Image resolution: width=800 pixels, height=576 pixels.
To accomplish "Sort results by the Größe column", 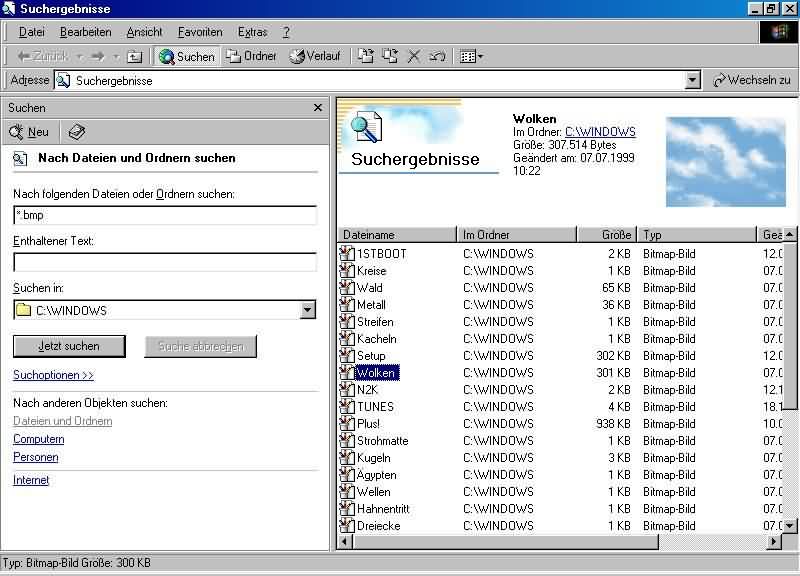I will 606,235.
